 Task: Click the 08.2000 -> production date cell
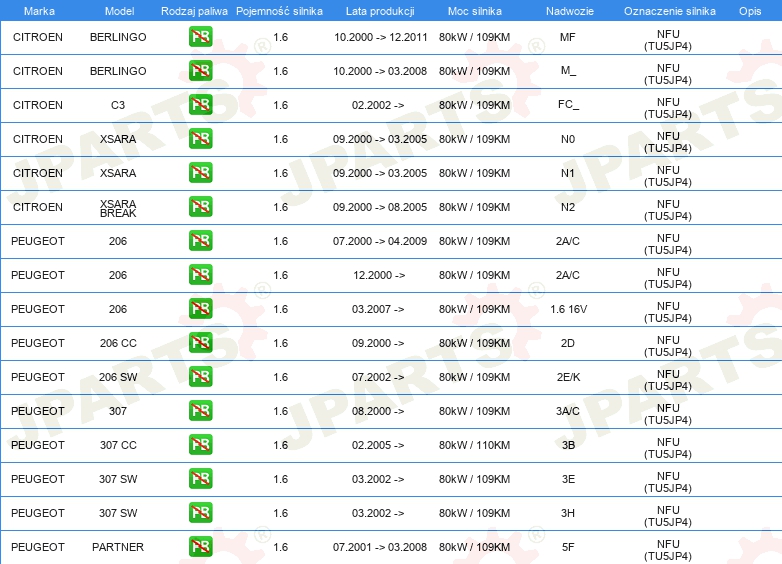pyautogui.click(x=378, y=411)
